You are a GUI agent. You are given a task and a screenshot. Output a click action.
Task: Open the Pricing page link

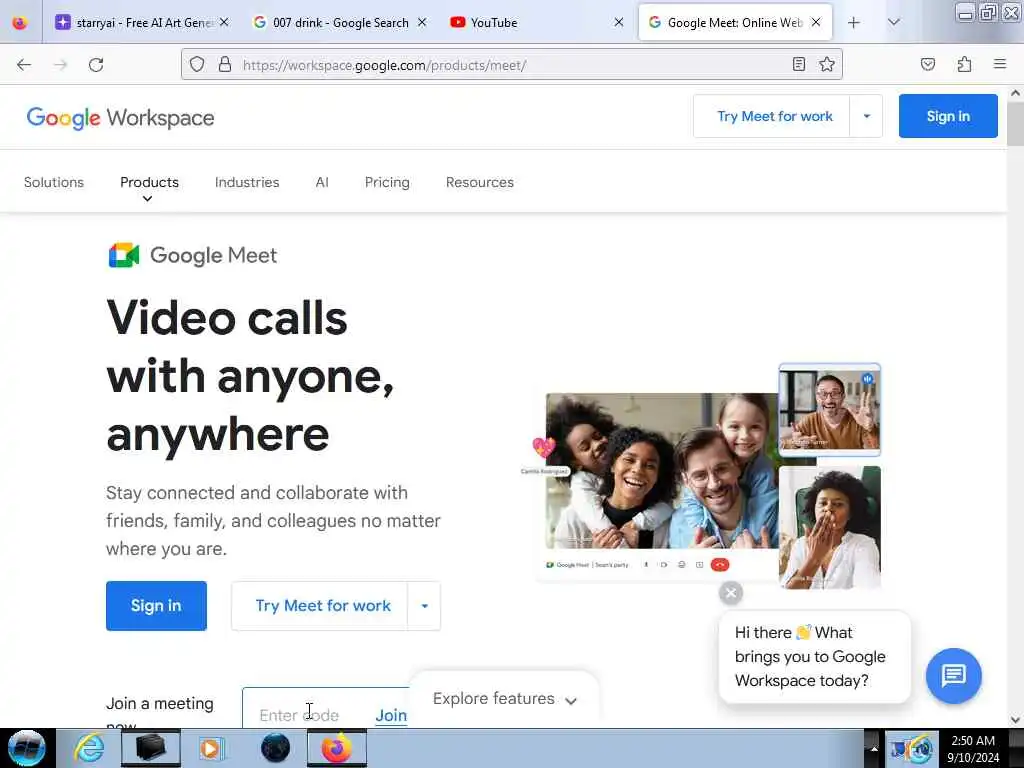pyautogui.click(x=387, y=182)
